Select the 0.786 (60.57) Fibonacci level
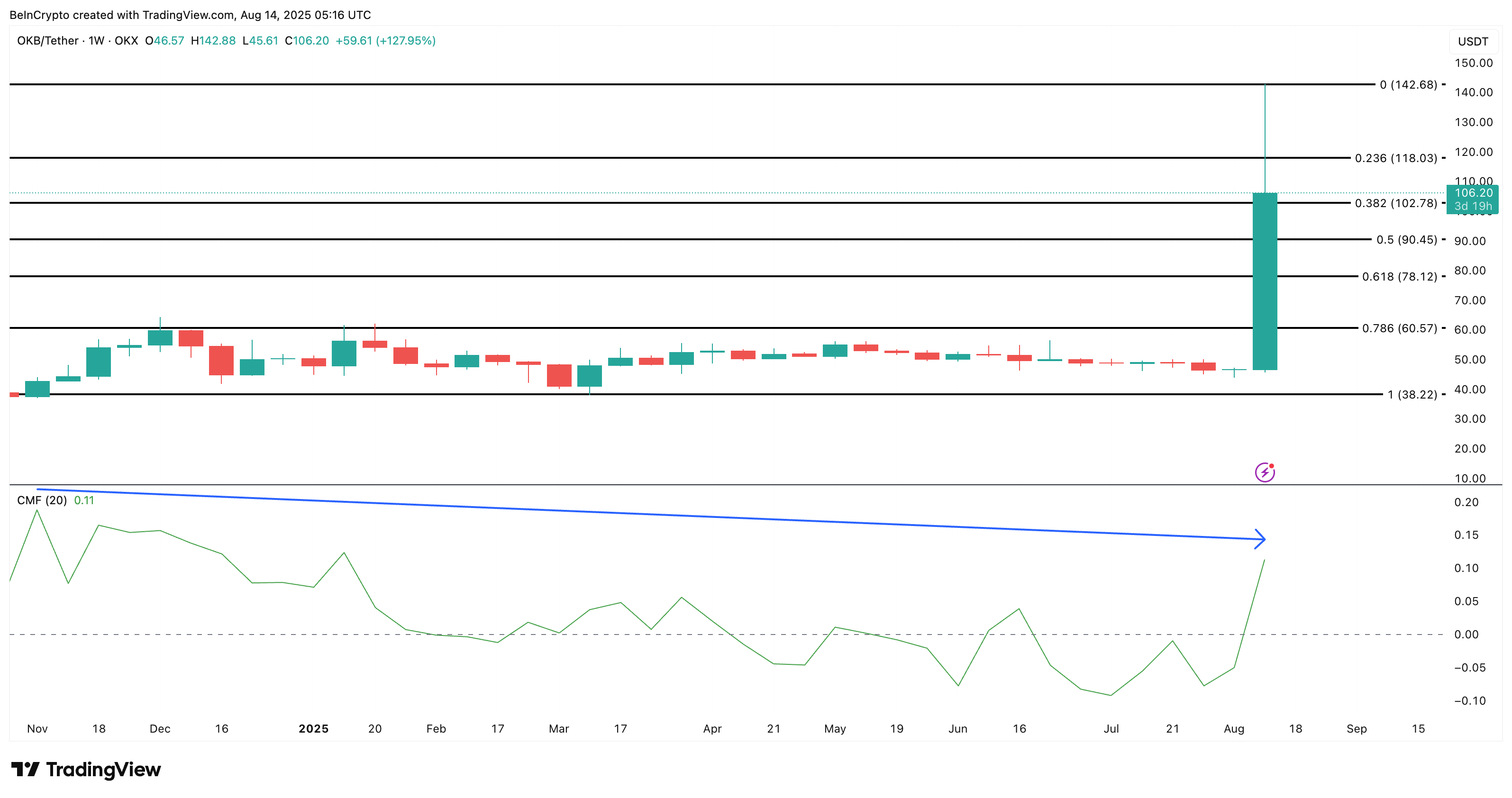Viewport: 1512px width, 798px height. [x=1399, y=328]
